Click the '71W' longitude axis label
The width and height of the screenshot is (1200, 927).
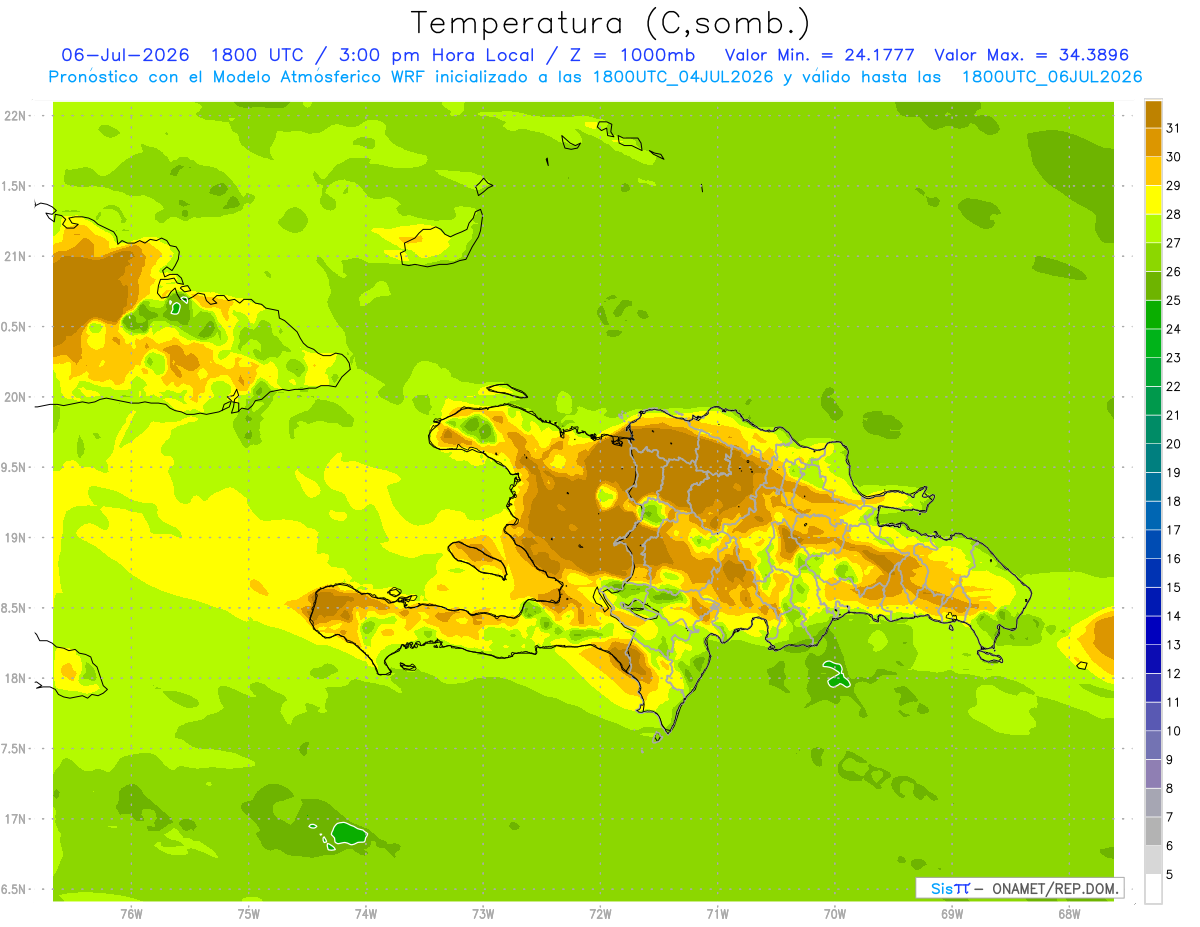pyautogui.click(x=717, y=913)
